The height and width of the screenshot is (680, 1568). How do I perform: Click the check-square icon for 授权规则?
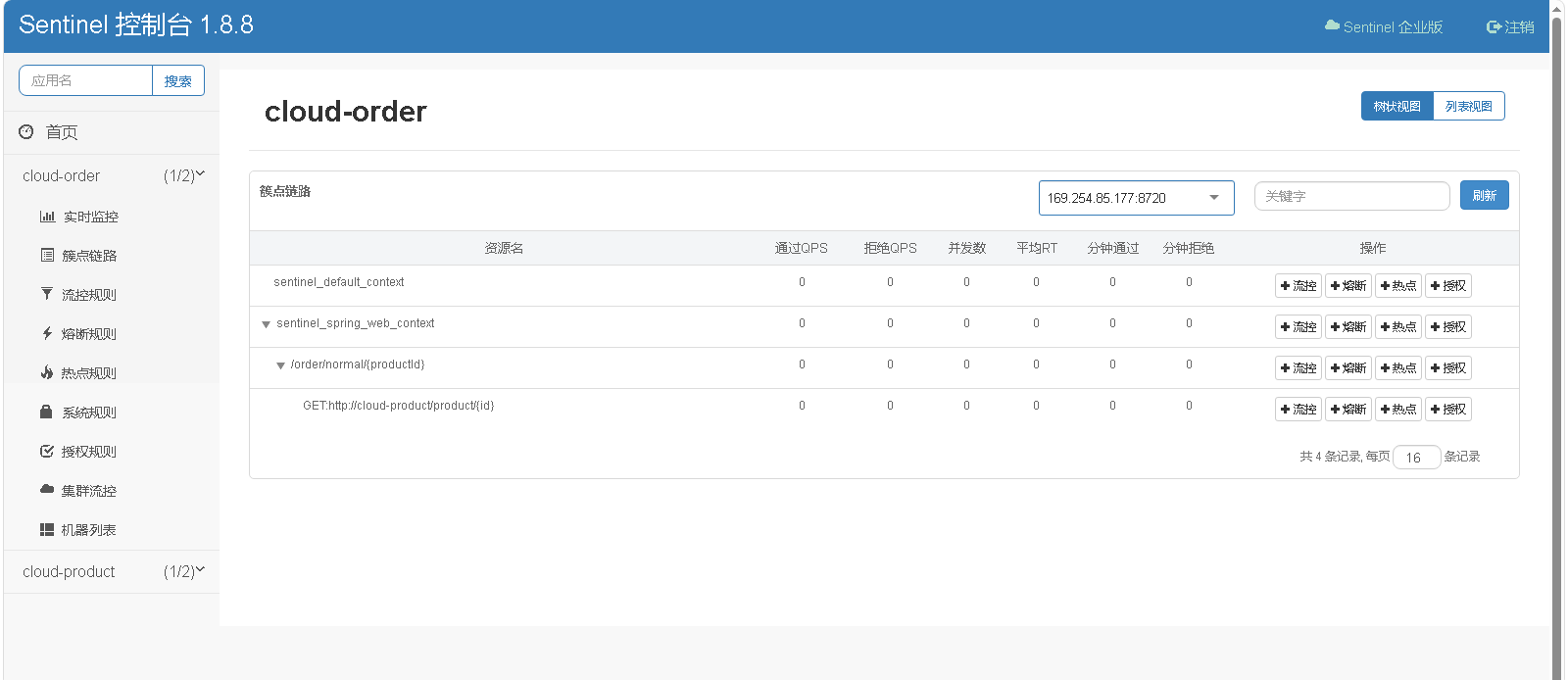pyautogui.click(x=46, y=451)
